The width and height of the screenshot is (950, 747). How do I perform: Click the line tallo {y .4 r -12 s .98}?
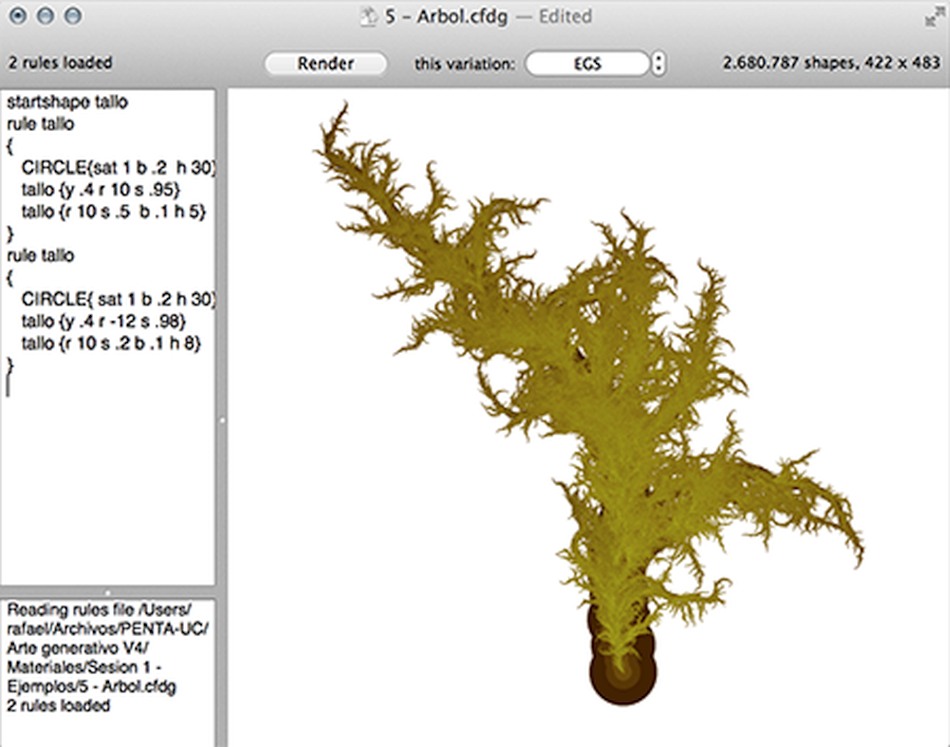tap(104, 321)
